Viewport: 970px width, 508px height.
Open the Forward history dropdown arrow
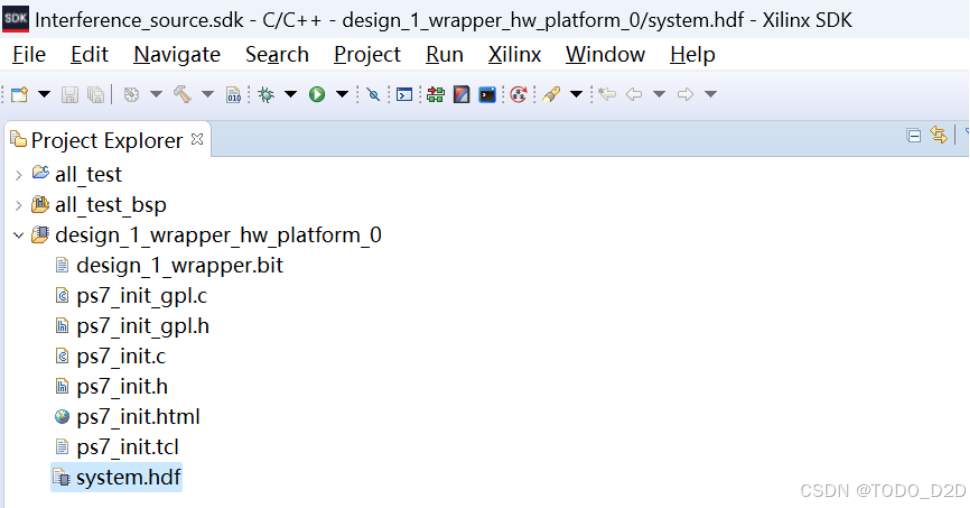(x=710, y=95)
